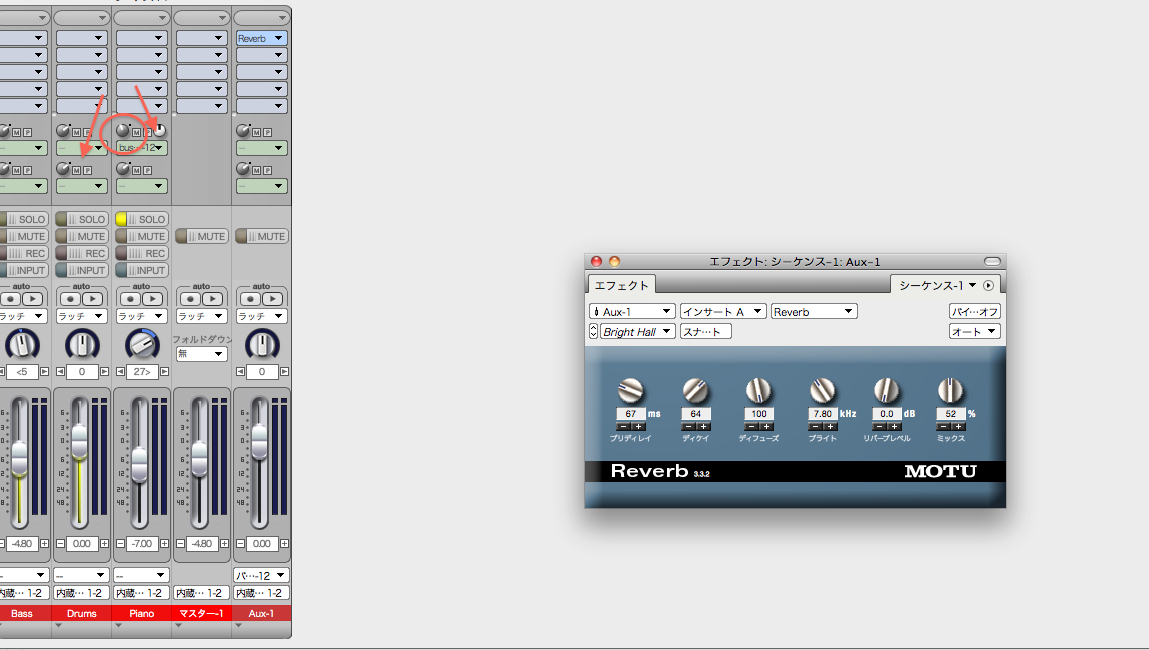1149x650 pixels.
Task: Open the automation mode dropdown in effect window
Action: tap(975, 331)
